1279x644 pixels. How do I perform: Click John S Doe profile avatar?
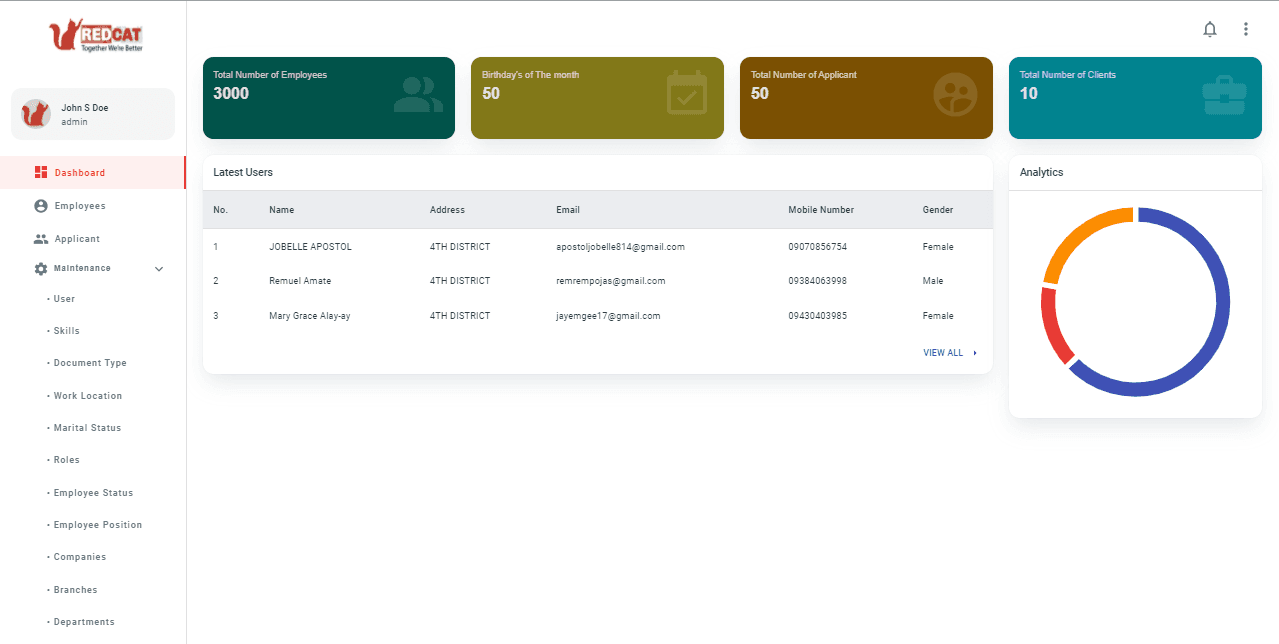click(x=36, y=113)
